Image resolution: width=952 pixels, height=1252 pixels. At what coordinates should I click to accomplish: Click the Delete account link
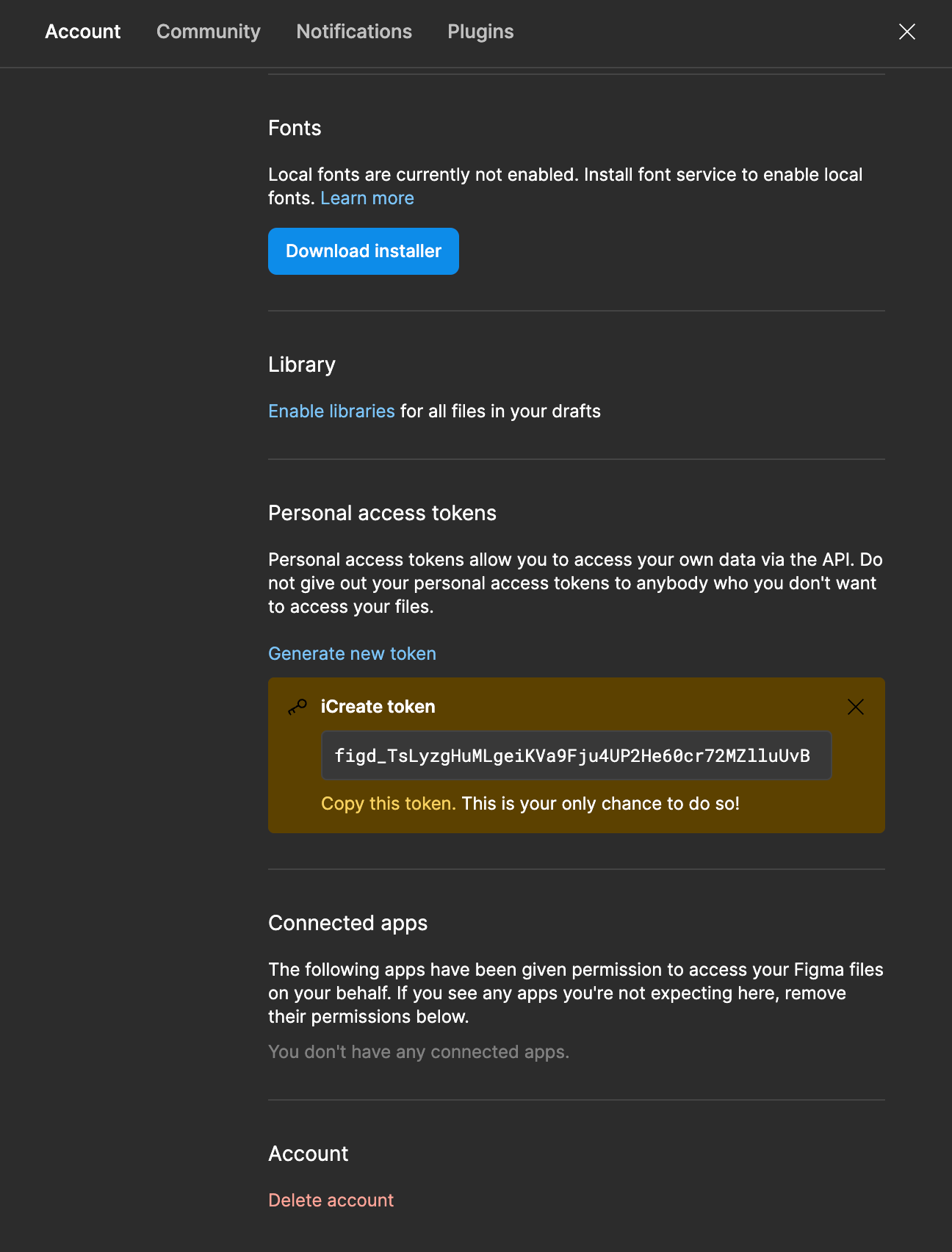[331, 1201]
